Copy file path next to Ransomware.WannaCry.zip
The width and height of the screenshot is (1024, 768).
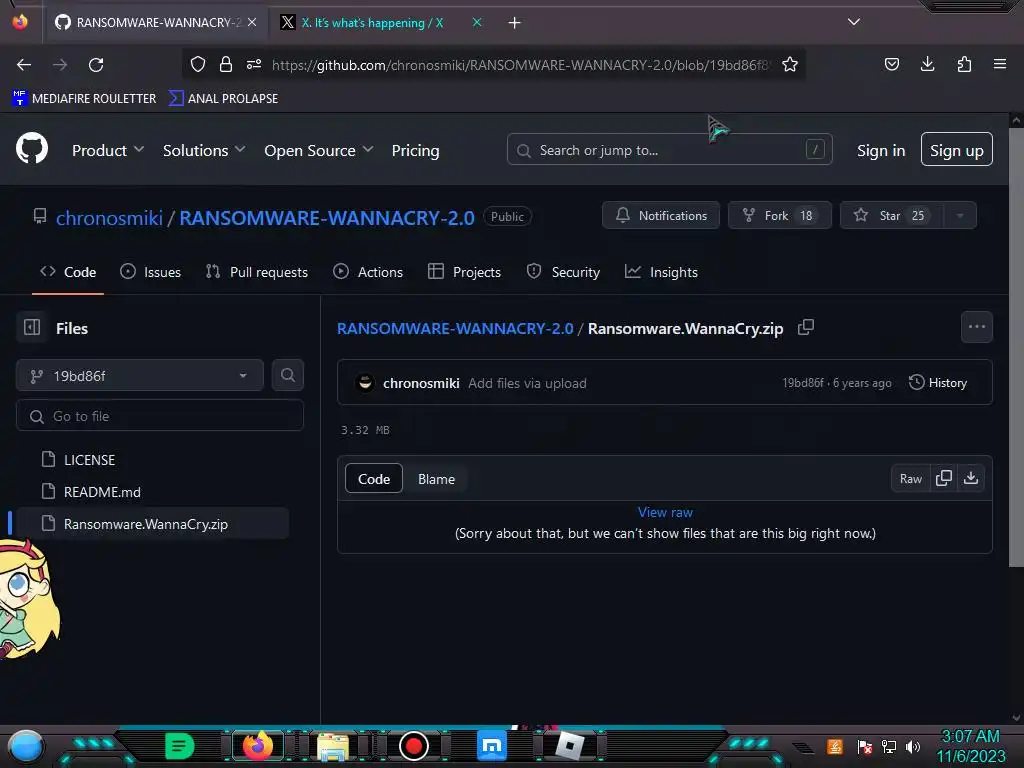(806, 327)
